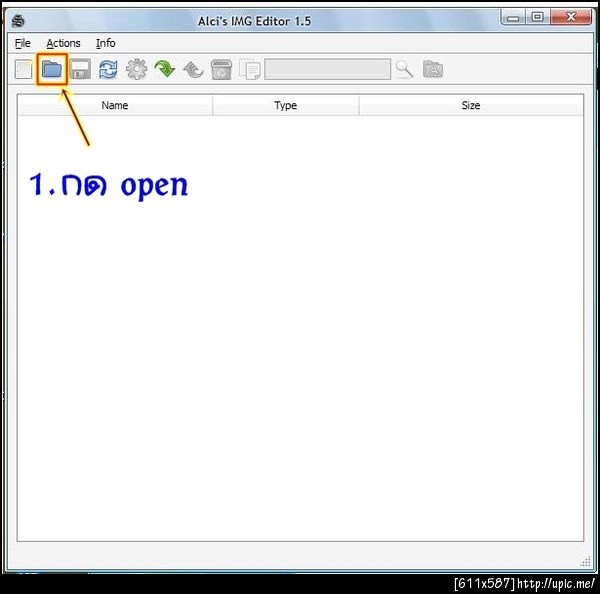Focus the toolbar search text field
Viewport: 600px width, 594px height.
(x=328, y=69)
